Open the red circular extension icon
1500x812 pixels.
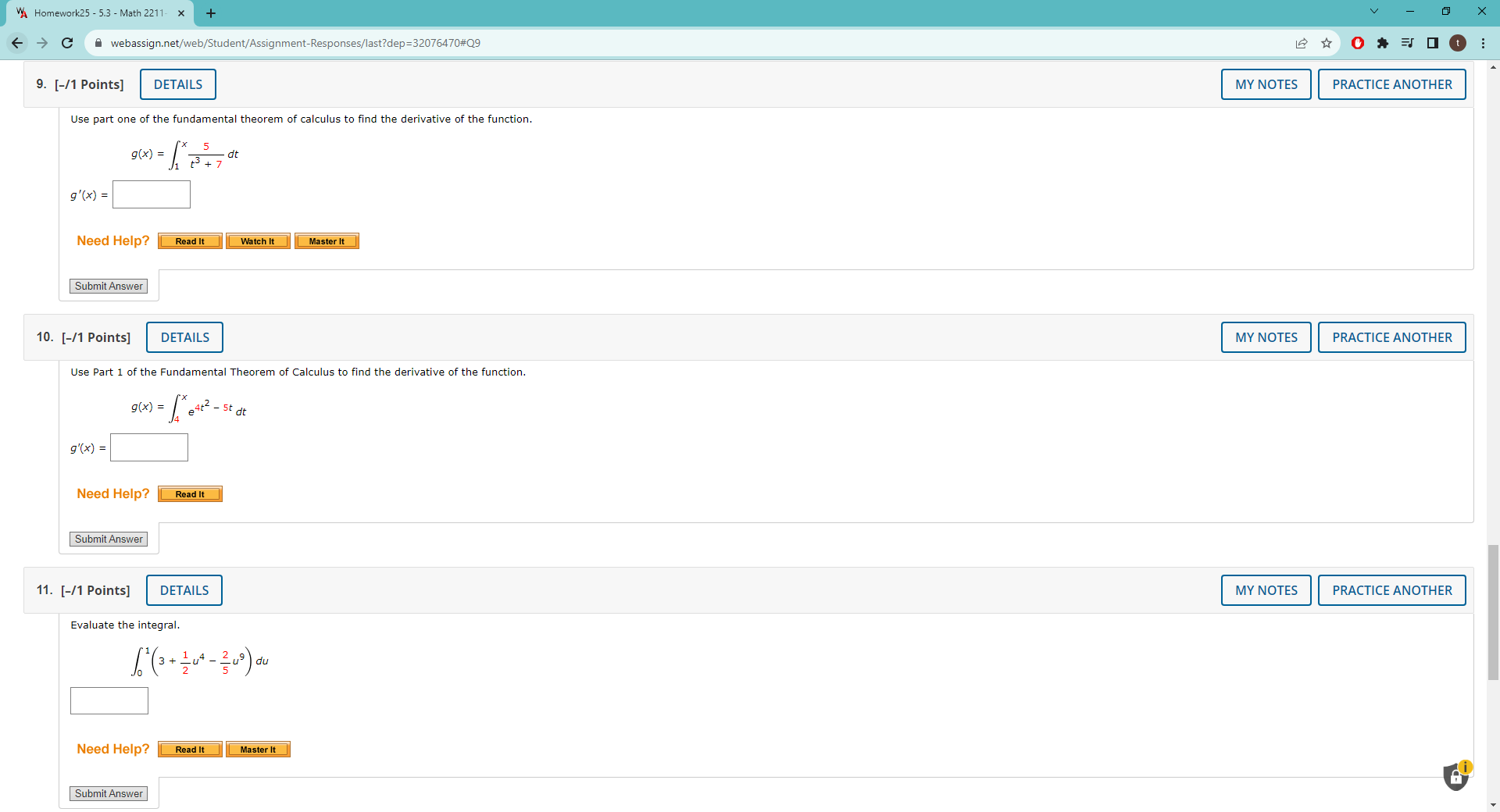coord(1357,43)
